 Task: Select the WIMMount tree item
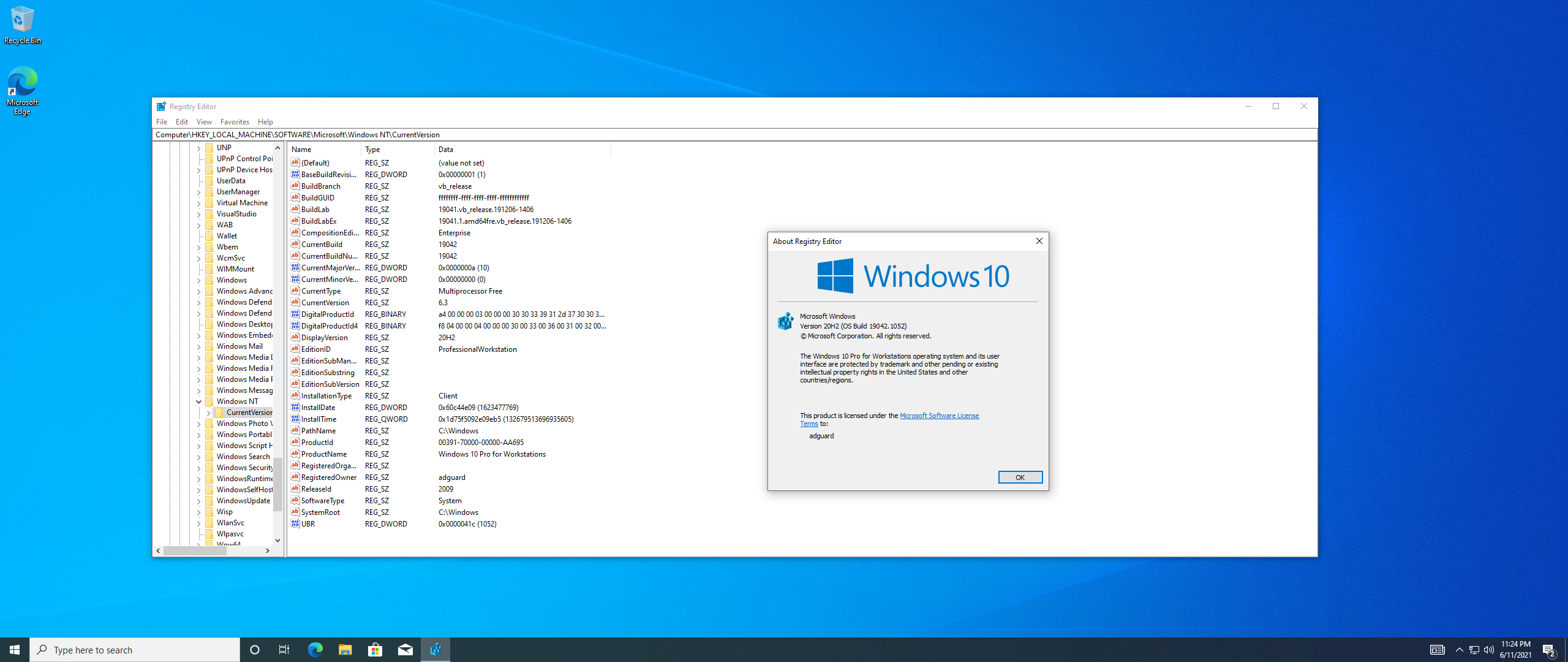tap(235, 269)
